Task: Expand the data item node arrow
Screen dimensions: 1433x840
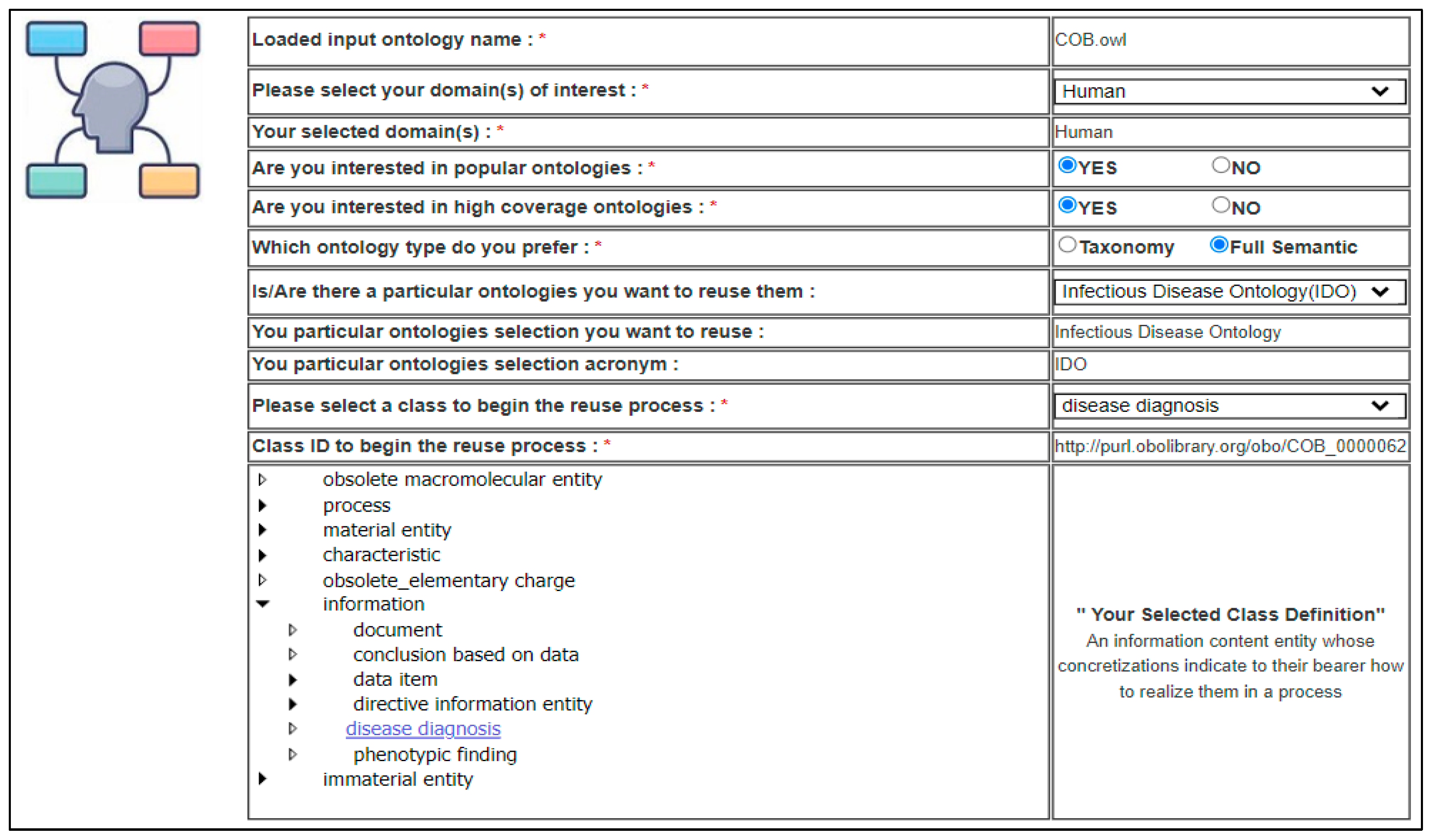Action: coord(293,680)
